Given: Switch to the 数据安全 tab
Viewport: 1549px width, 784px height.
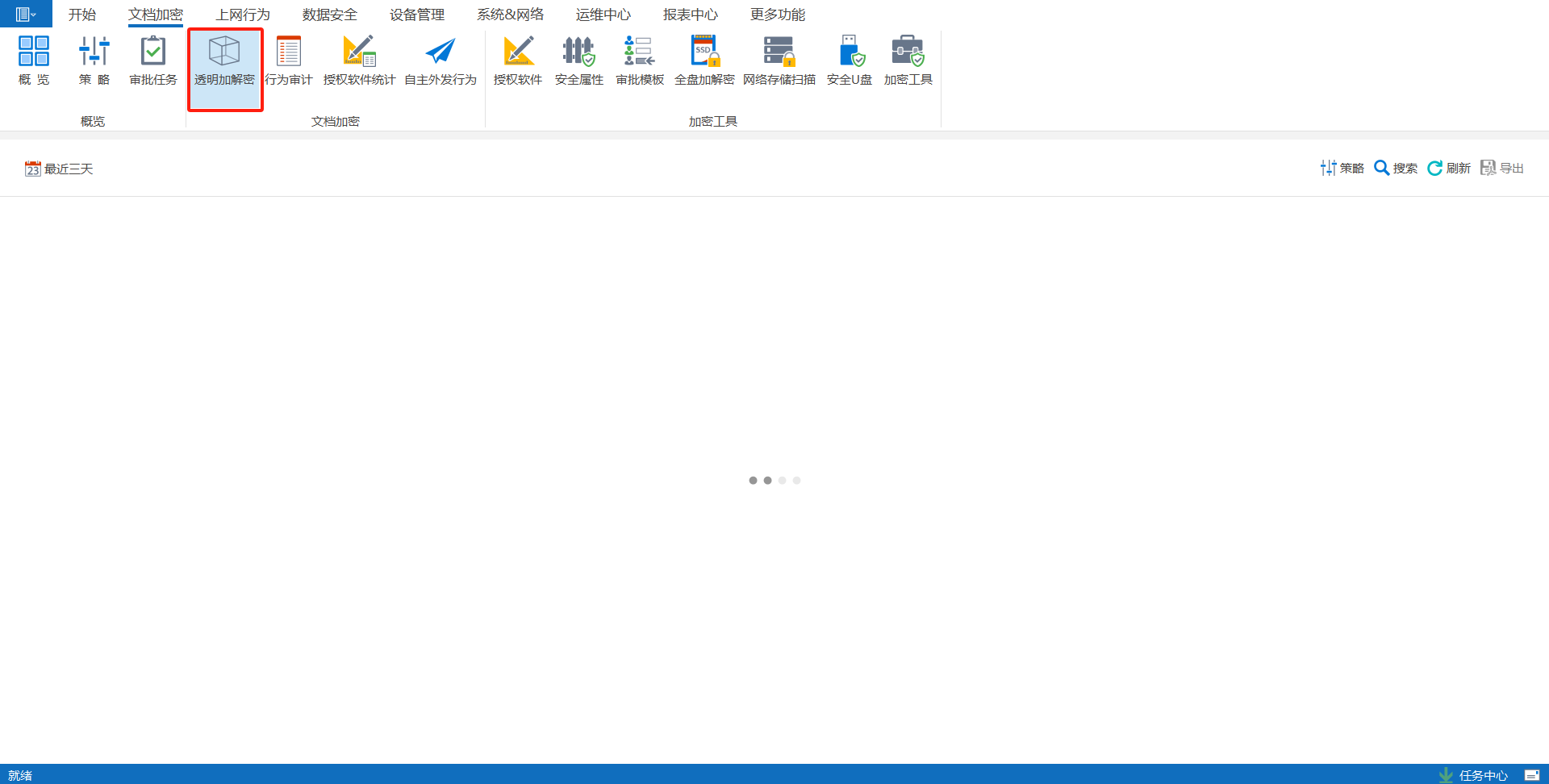Looking at the screenshot, I should click(330, 15).
